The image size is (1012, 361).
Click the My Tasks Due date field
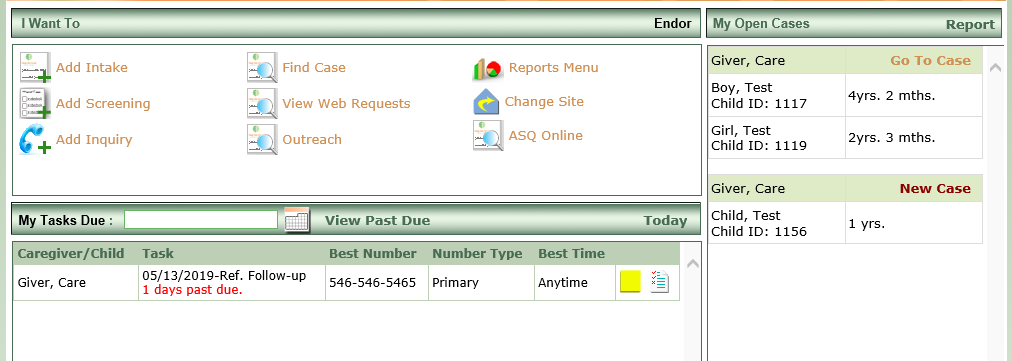point(201,220)
